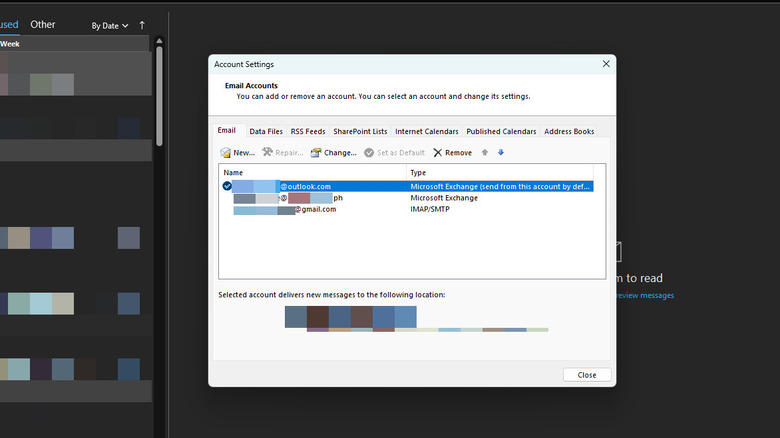Viewport: 780px width, 438px height.
Task: Open the By Date sort dropdown
Action: (x=109, y=25)
